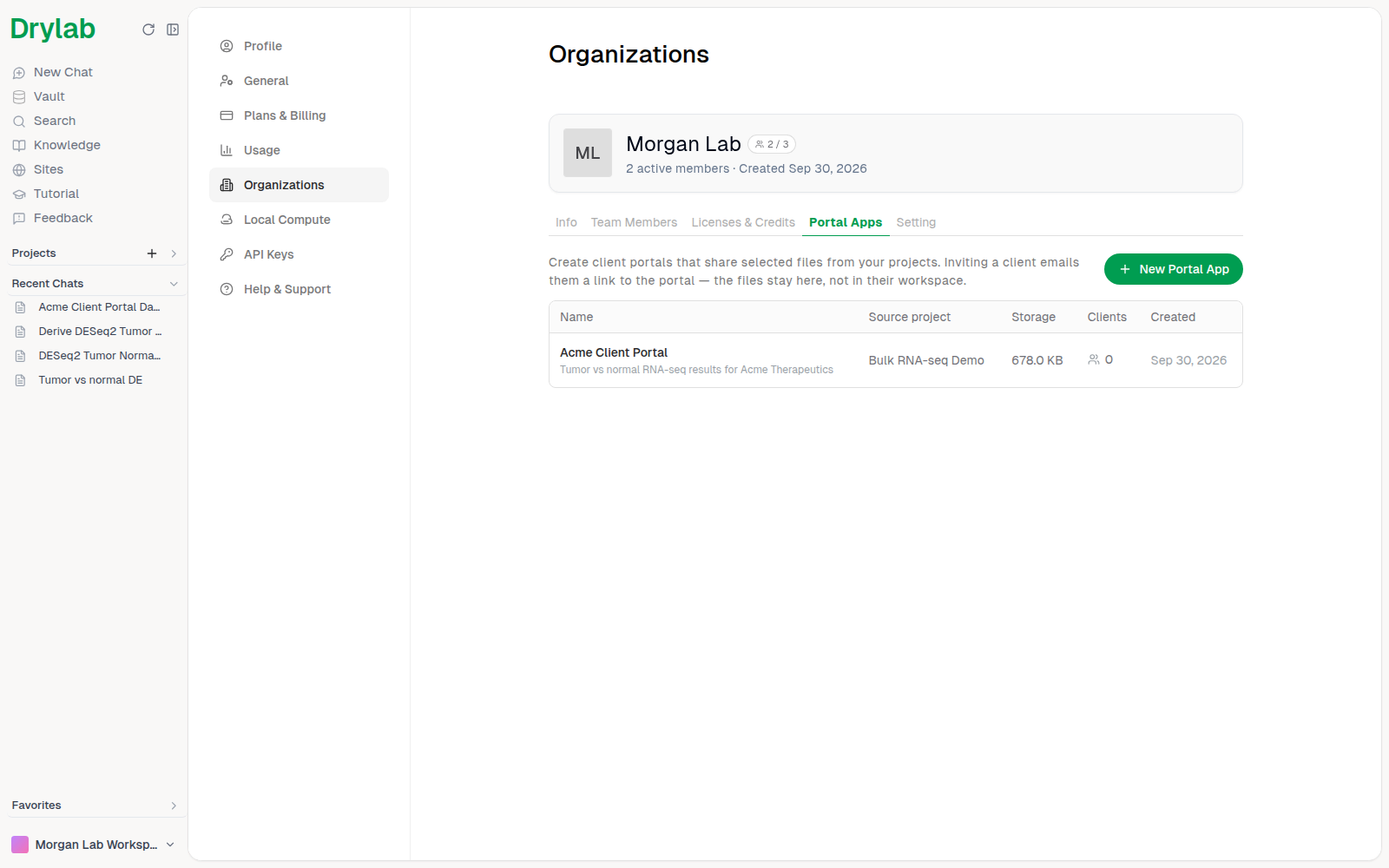This screenshot has height=868, width=1389.
Task: Open the Acme Client Portal Da... chat
Action: pyautogui.click(x=94, y=307)
